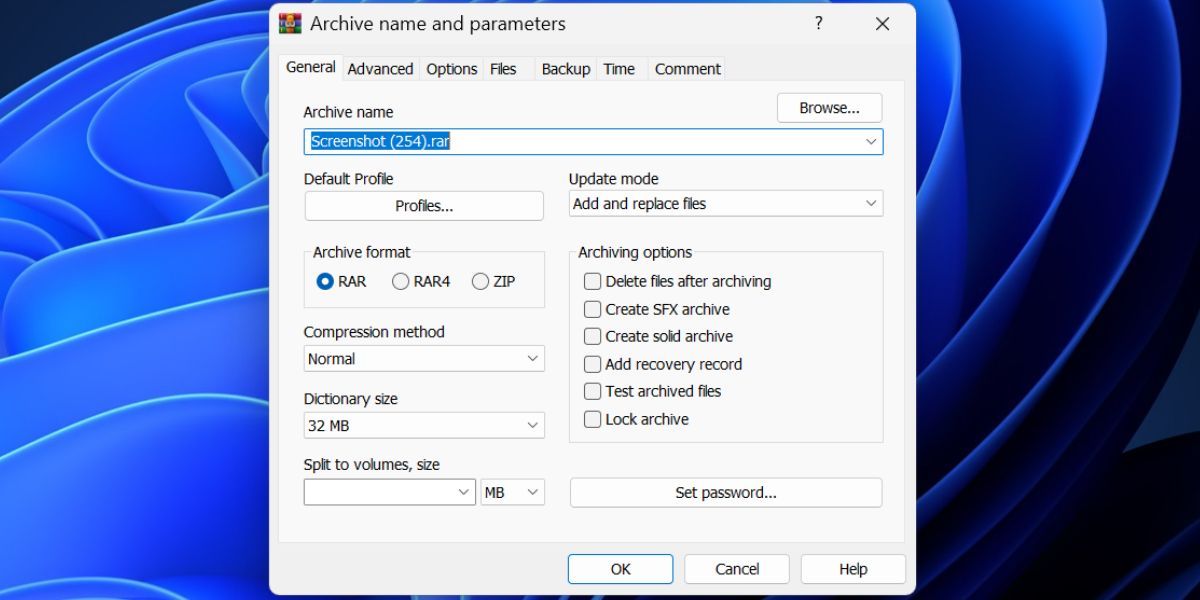Open the MB size unit dropdown
This screenshot has width=1200, height=600.
[x=512, y=492]
